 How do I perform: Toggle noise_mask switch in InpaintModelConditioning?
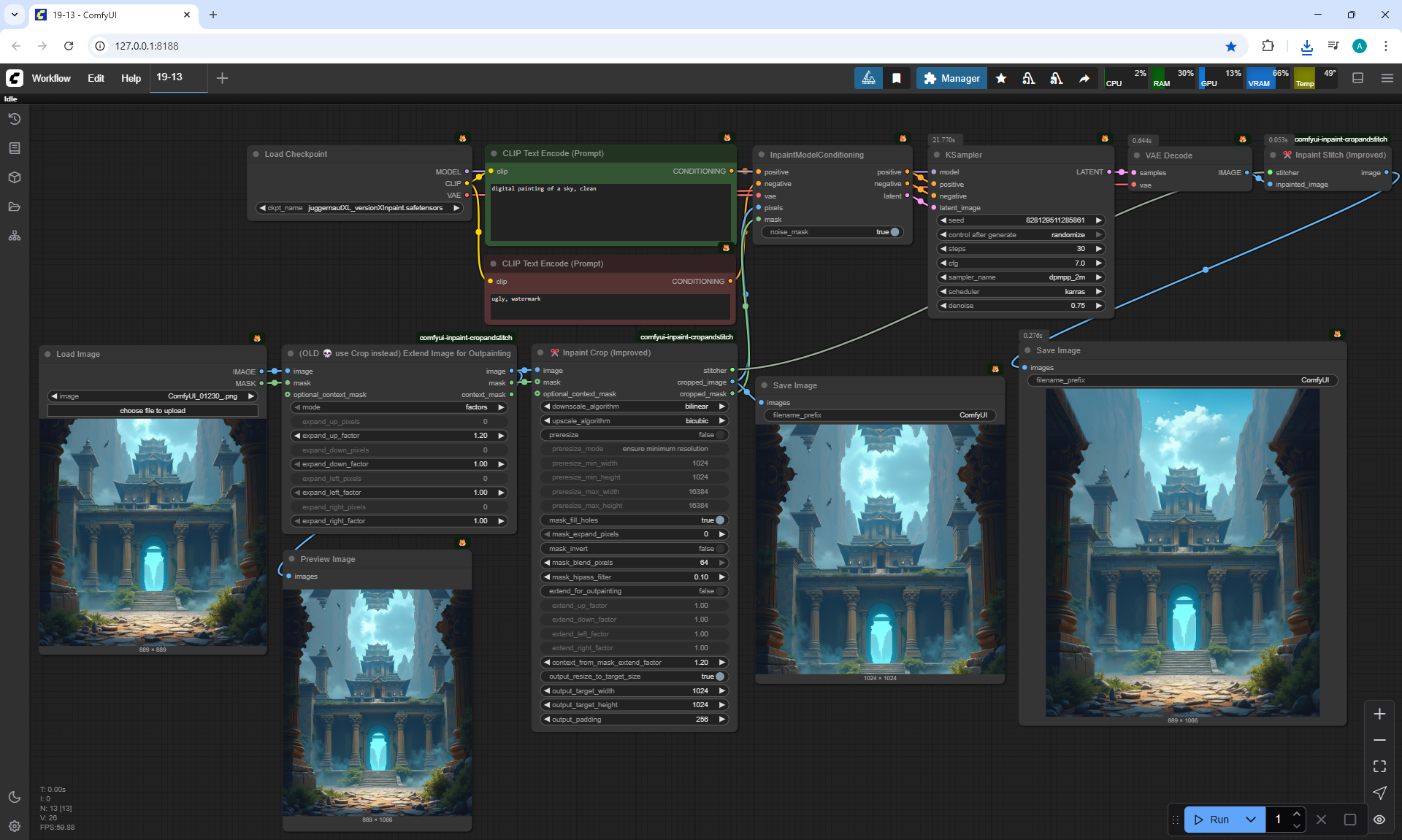tap(895, 232)
